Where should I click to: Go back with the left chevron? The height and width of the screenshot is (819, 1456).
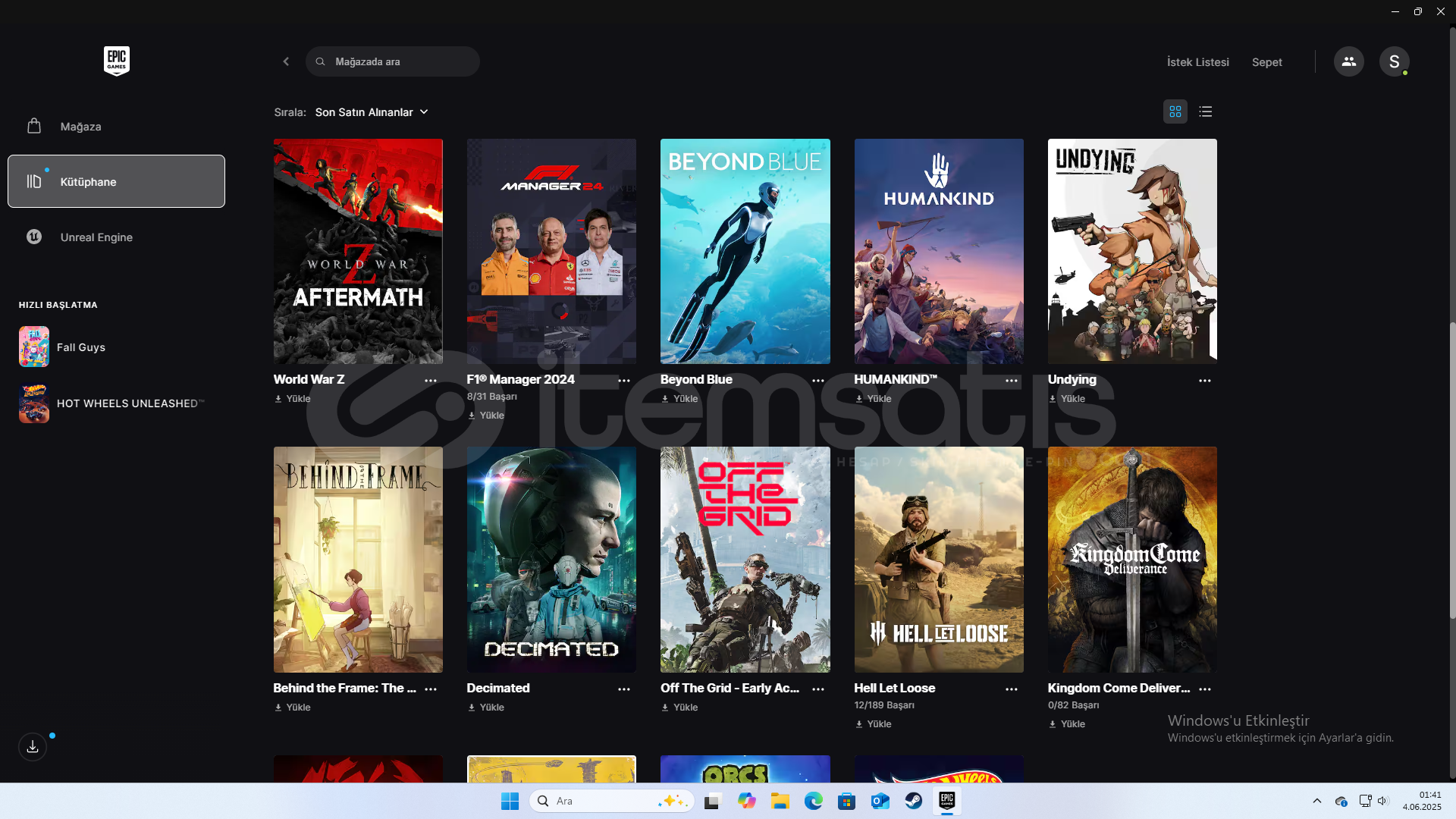tap(286, 61)
